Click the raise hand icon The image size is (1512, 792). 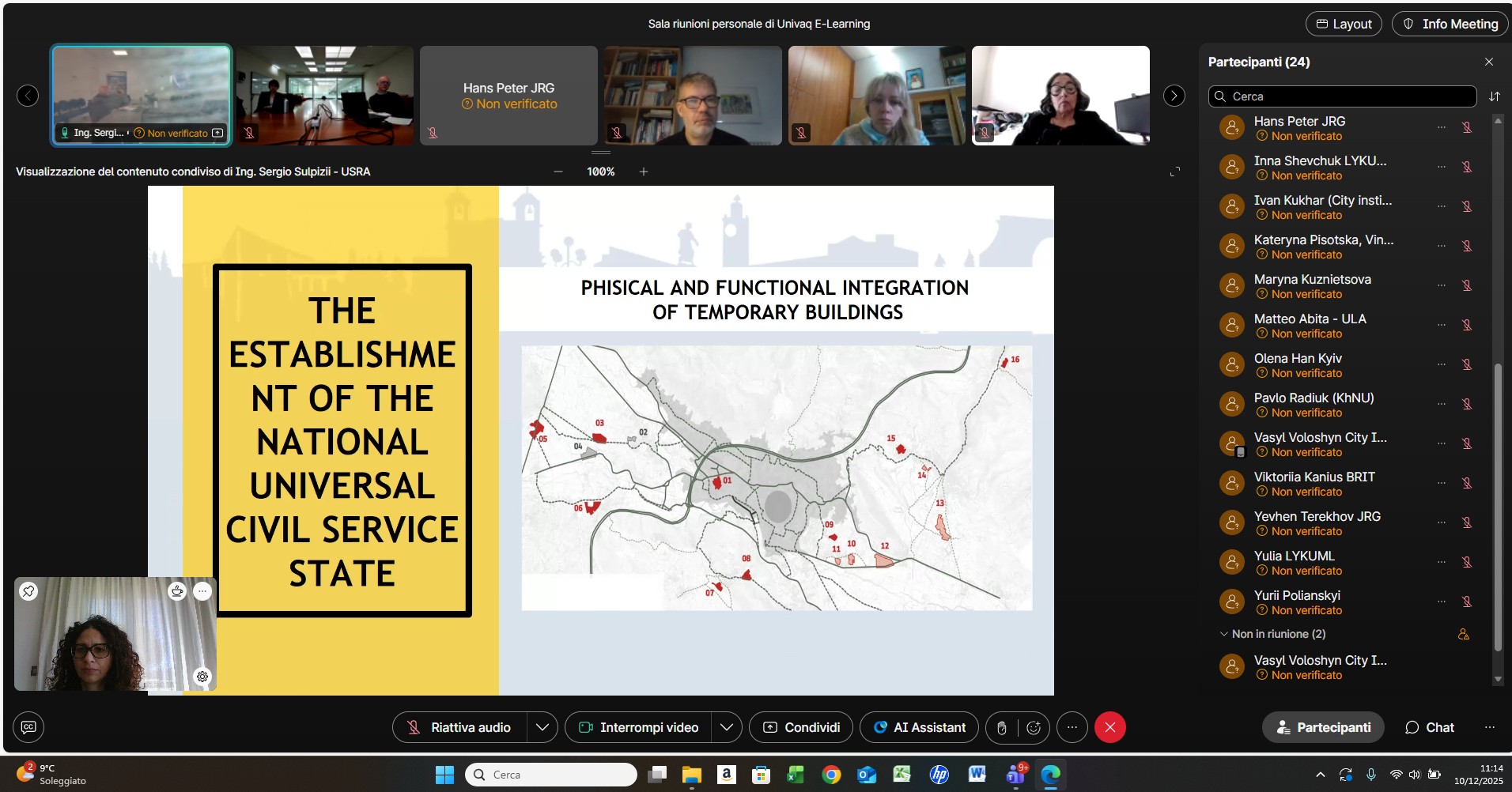(x=1002, y=728)
